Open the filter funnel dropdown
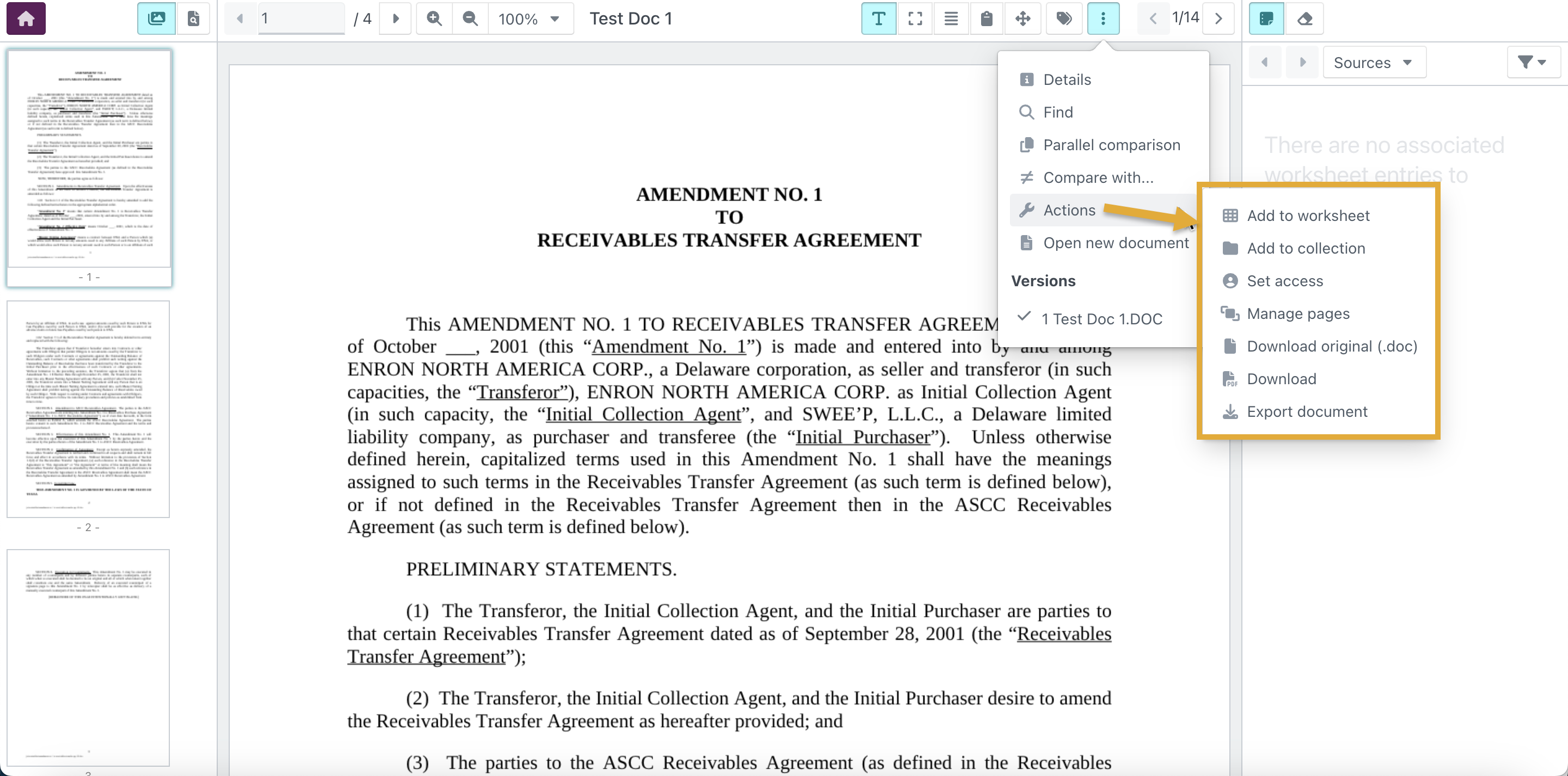 coord(1532,62)
